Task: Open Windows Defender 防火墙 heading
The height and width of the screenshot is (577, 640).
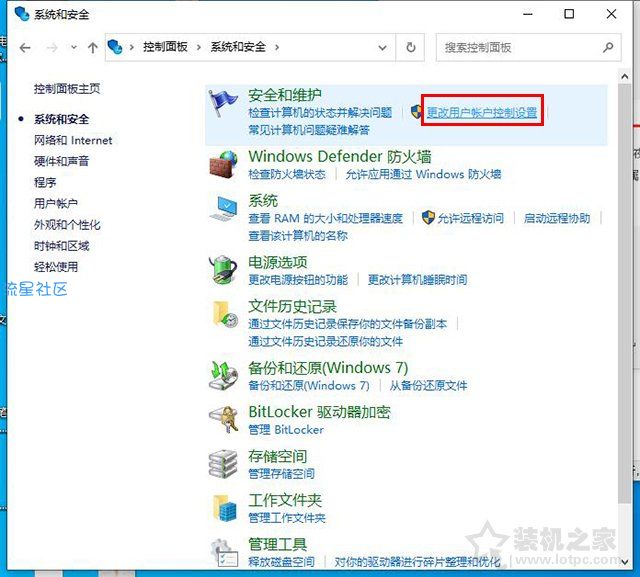Action: (340, 156)
